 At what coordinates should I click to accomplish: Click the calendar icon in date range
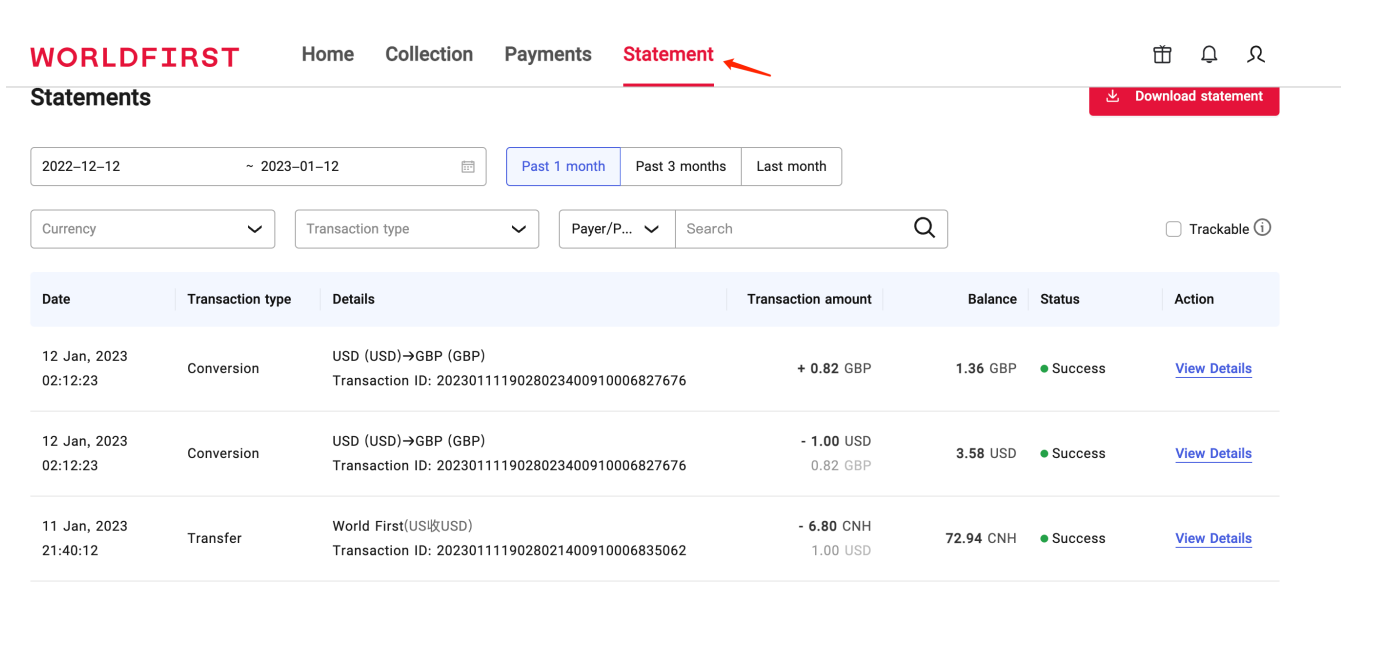468,167
